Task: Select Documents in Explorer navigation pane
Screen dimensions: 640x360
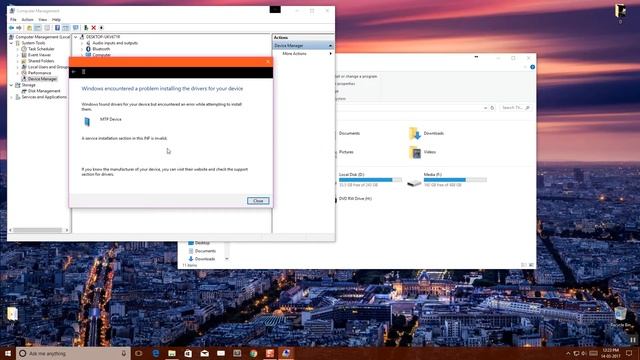Action: (x=205, y=251)
